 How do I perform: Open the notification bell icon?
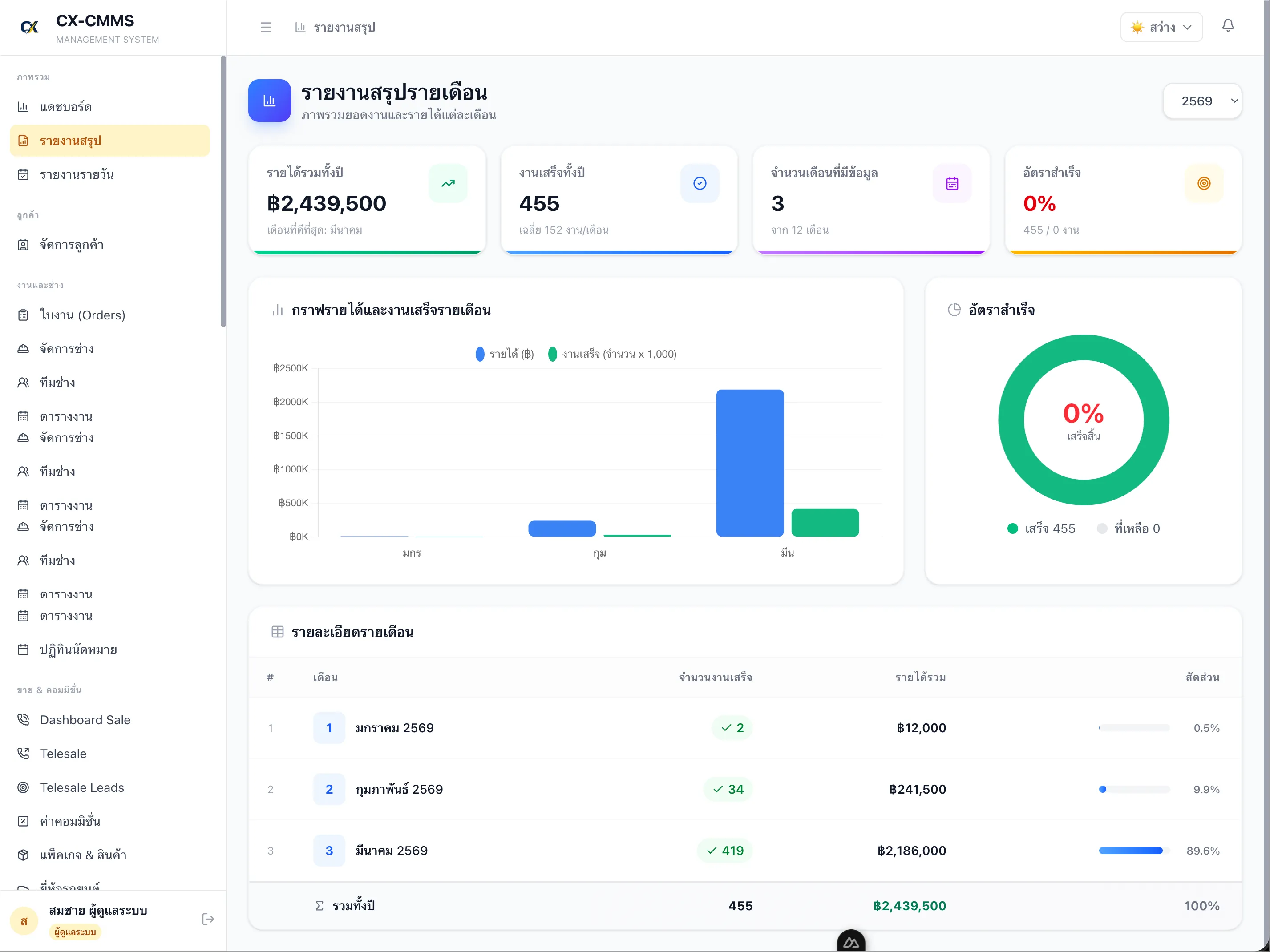tap(1228, 26)
